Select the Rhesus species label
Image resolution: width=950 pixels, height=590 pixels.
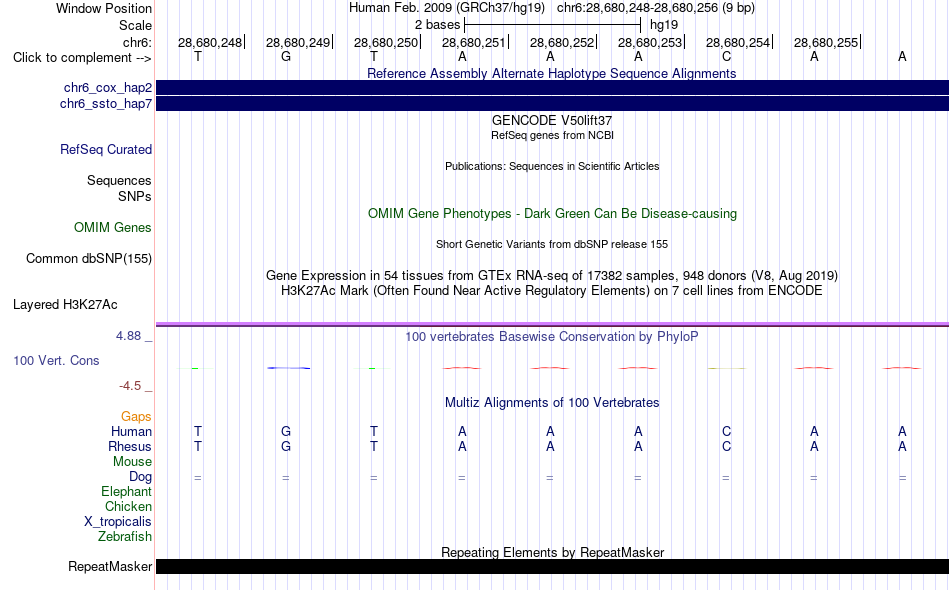click(130, 446)
